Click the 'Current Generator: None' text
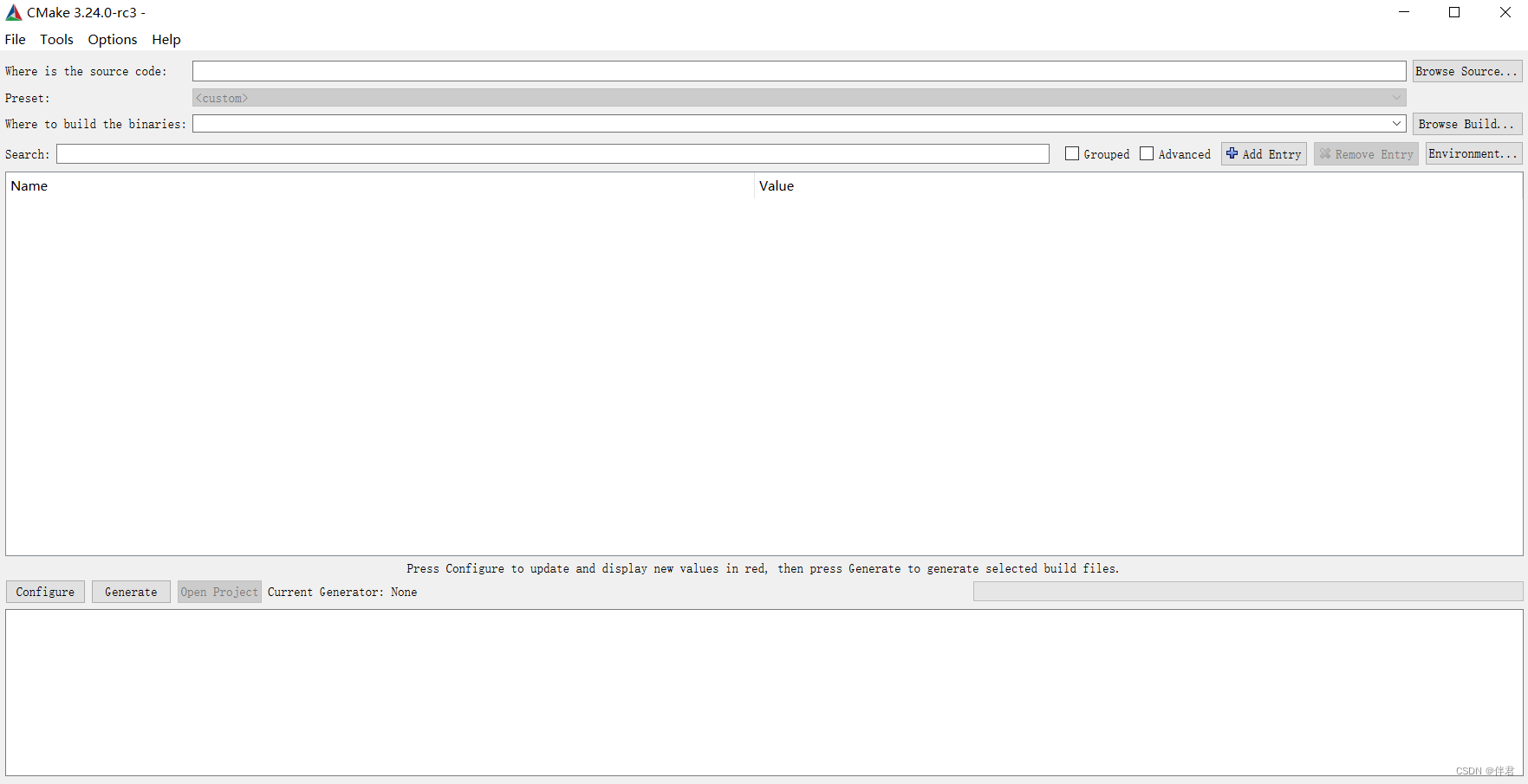 342,593
